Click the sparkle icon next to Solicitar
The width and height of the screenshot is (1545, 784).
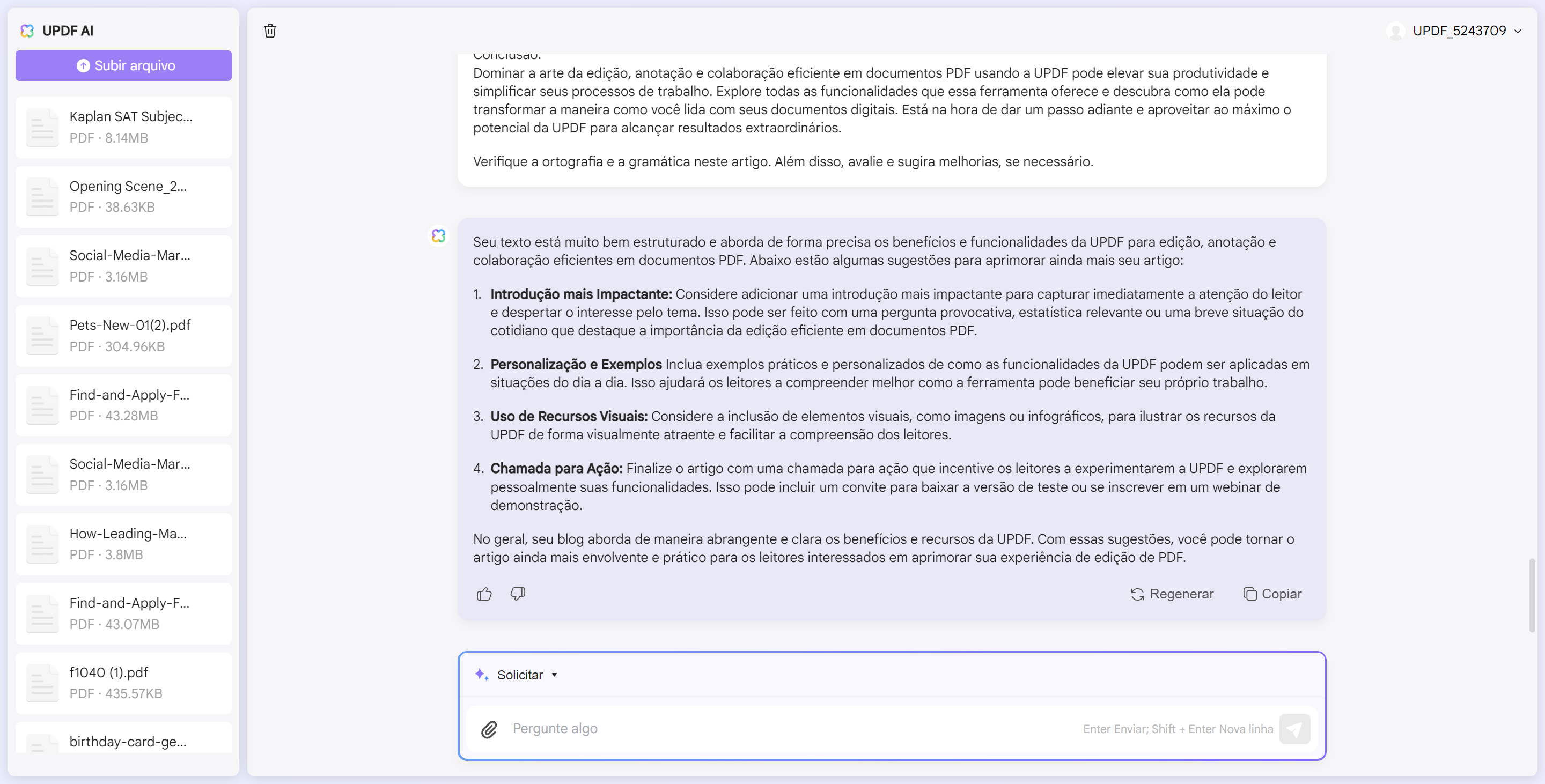click(481, 675)
